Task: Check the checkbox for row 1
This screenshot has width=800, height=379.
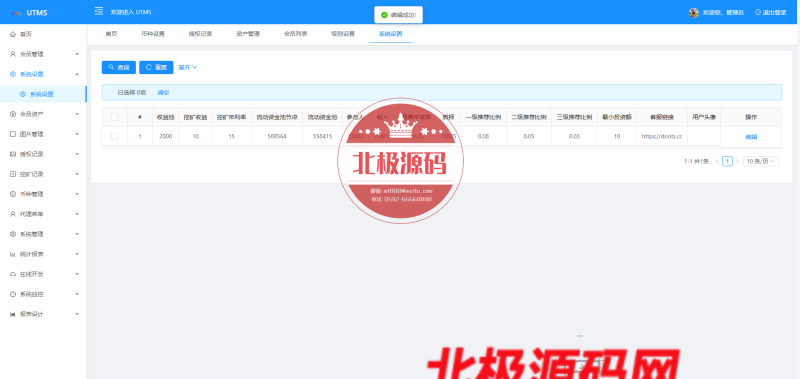Action: click(114, 136)
